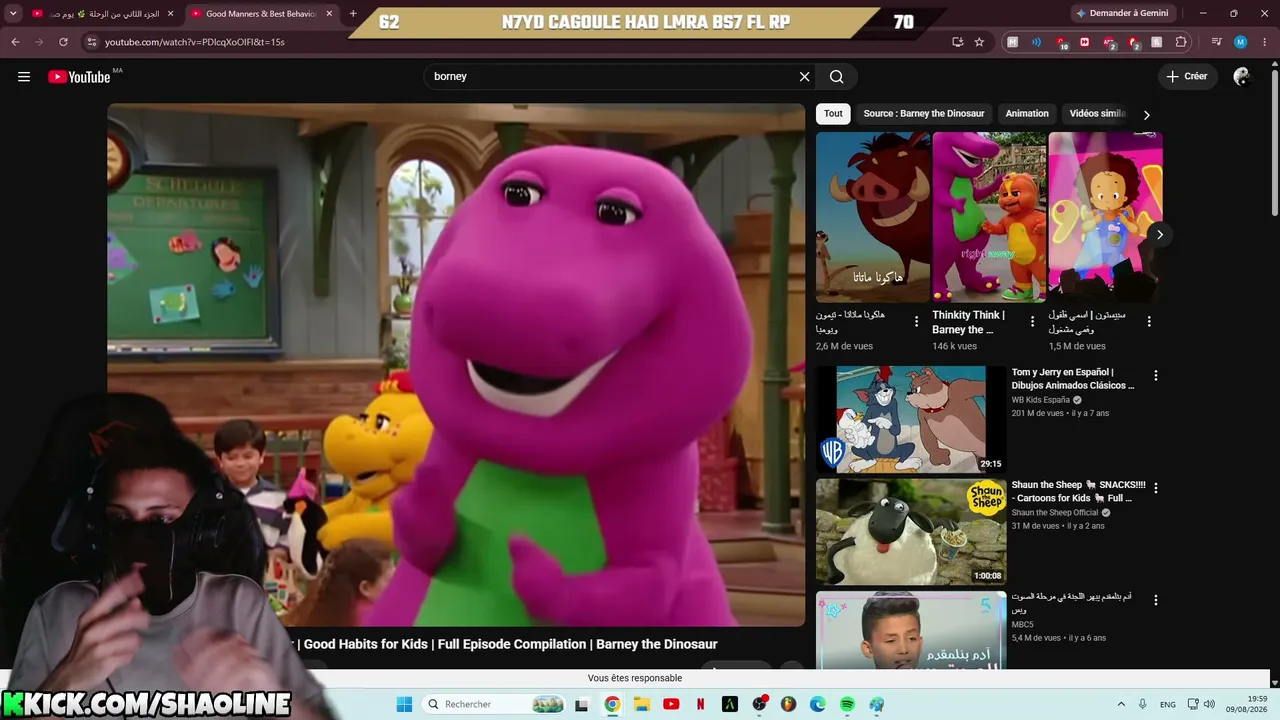Open the MBC5 channel link
The width and height of the screenshot is (1280, 720).
coord(1022,625)
